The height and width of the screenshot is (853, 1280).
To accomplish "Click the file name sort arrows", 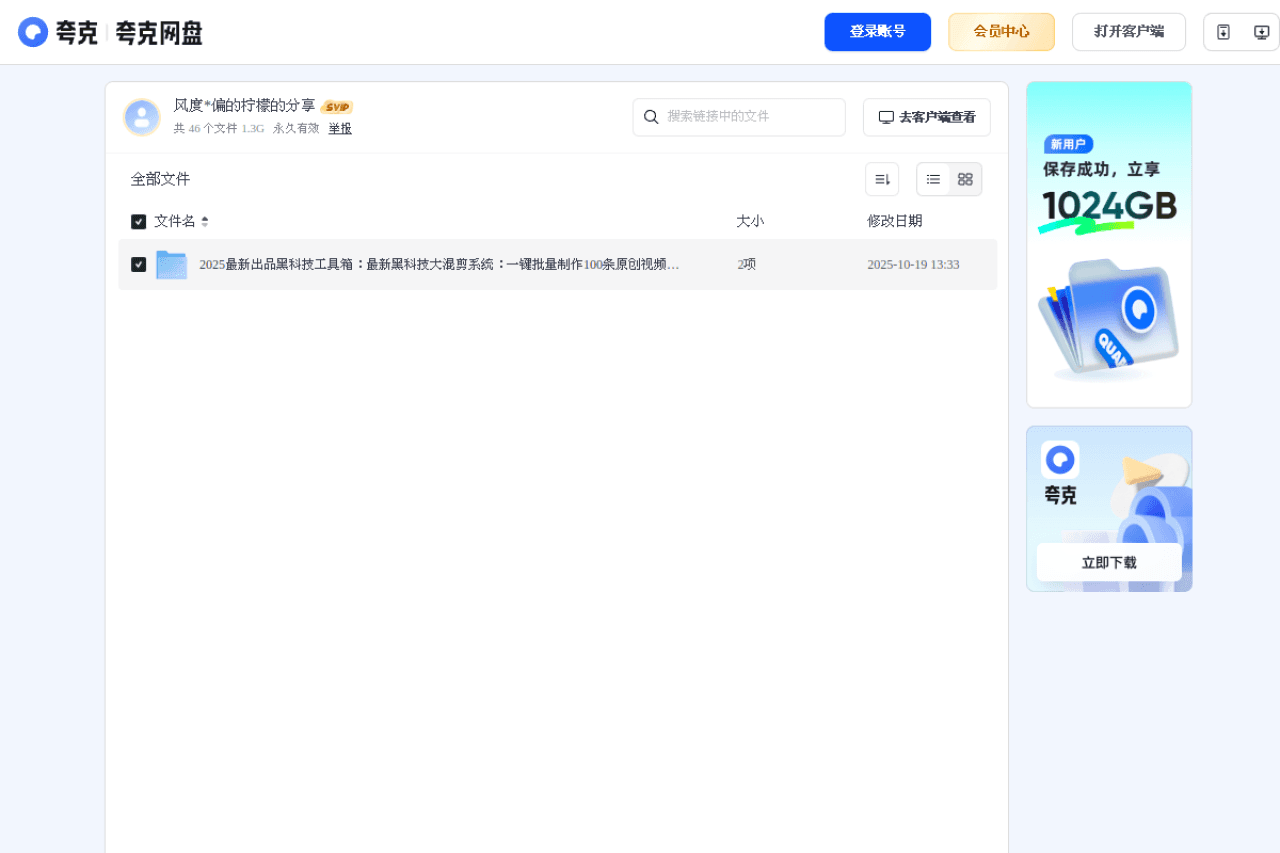I will click(206, 221).
